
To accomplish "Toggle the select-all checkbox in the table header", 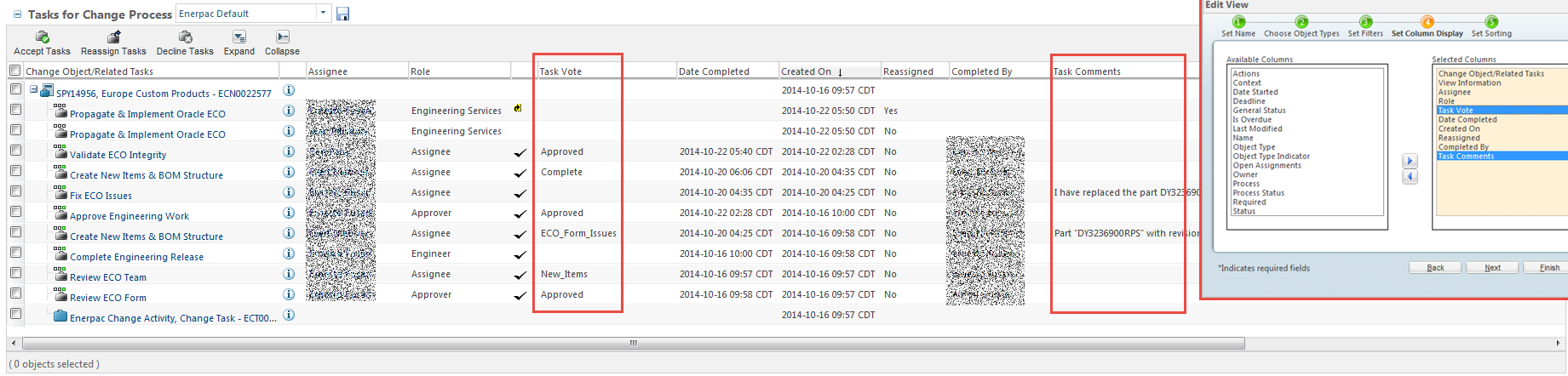I will coord(15,71).
